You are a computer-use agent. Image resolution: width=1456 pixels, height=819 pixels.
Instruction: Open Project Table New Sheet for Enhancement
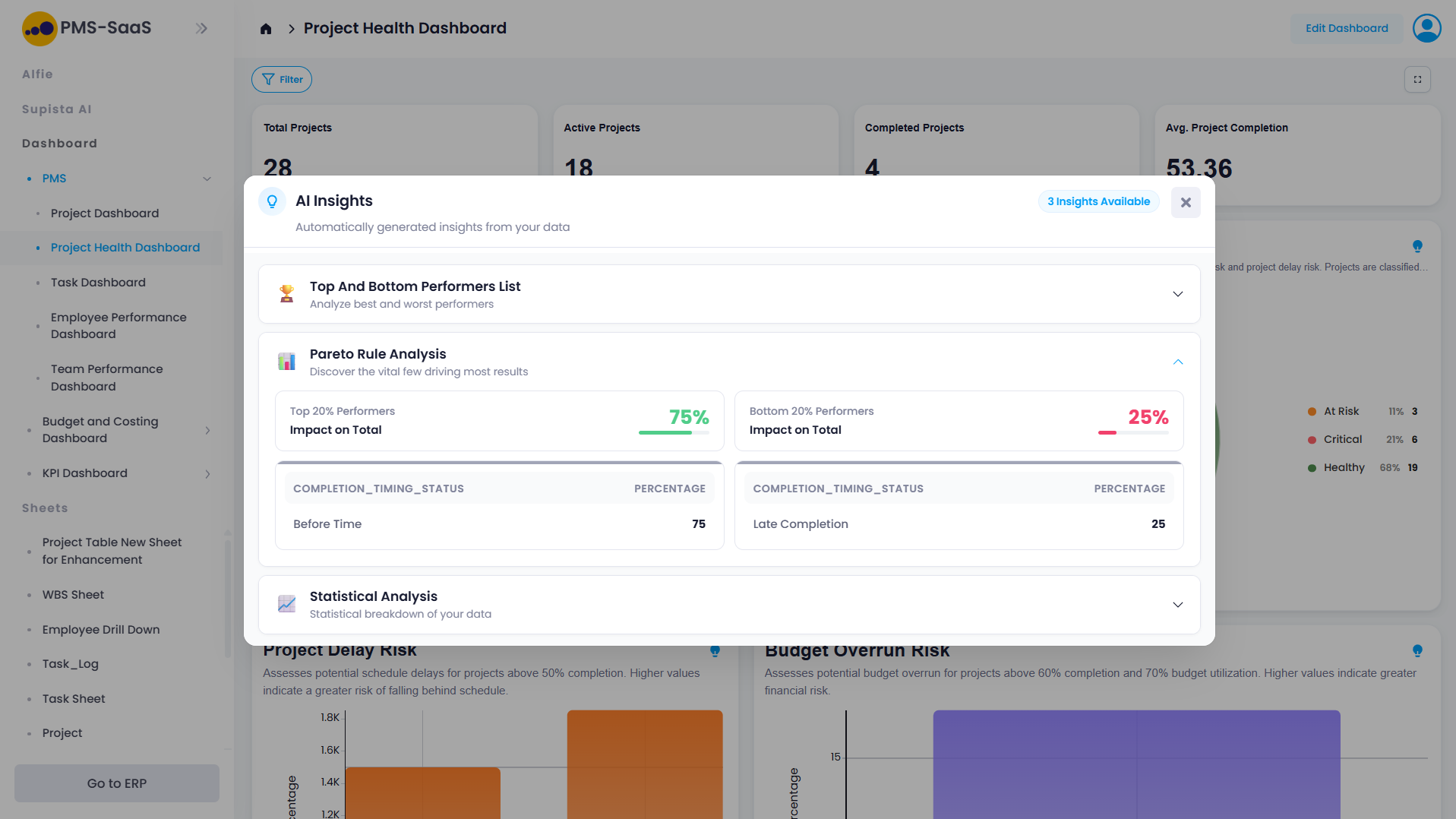tap(112, 551)
